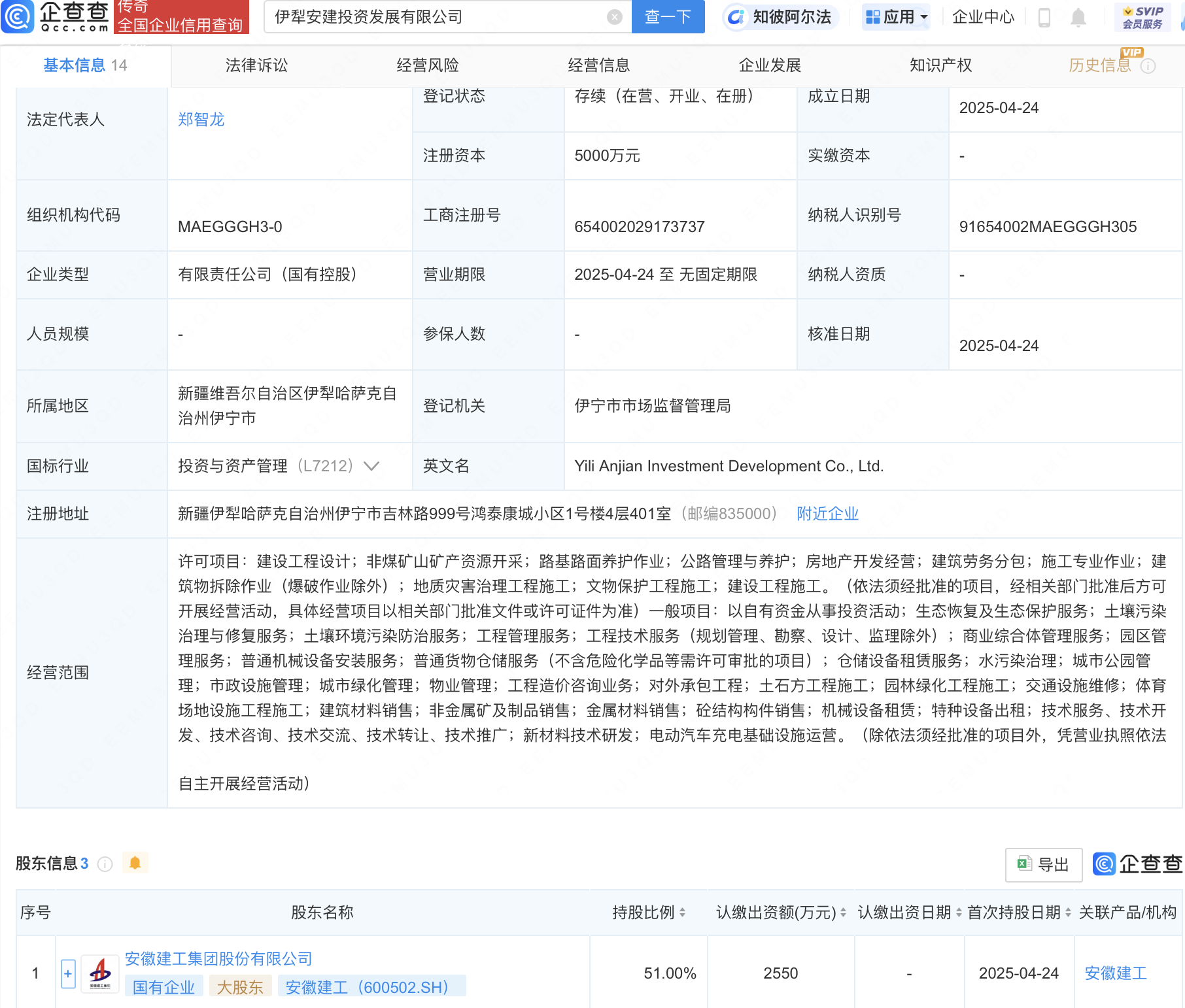Open the 知彼阿尔法 AI assistant
Viewport: 1185px width, 1008px height.
point(780,17)
